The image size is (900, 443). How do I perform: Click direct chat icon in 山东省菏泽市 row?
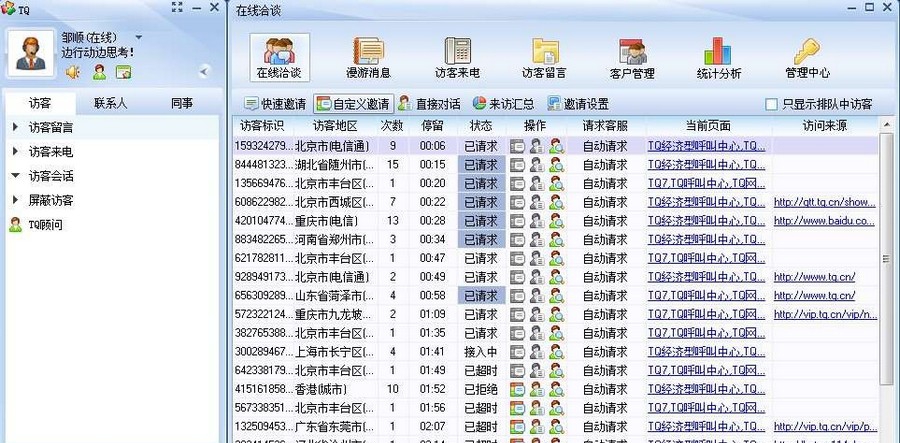click(537, 296)
